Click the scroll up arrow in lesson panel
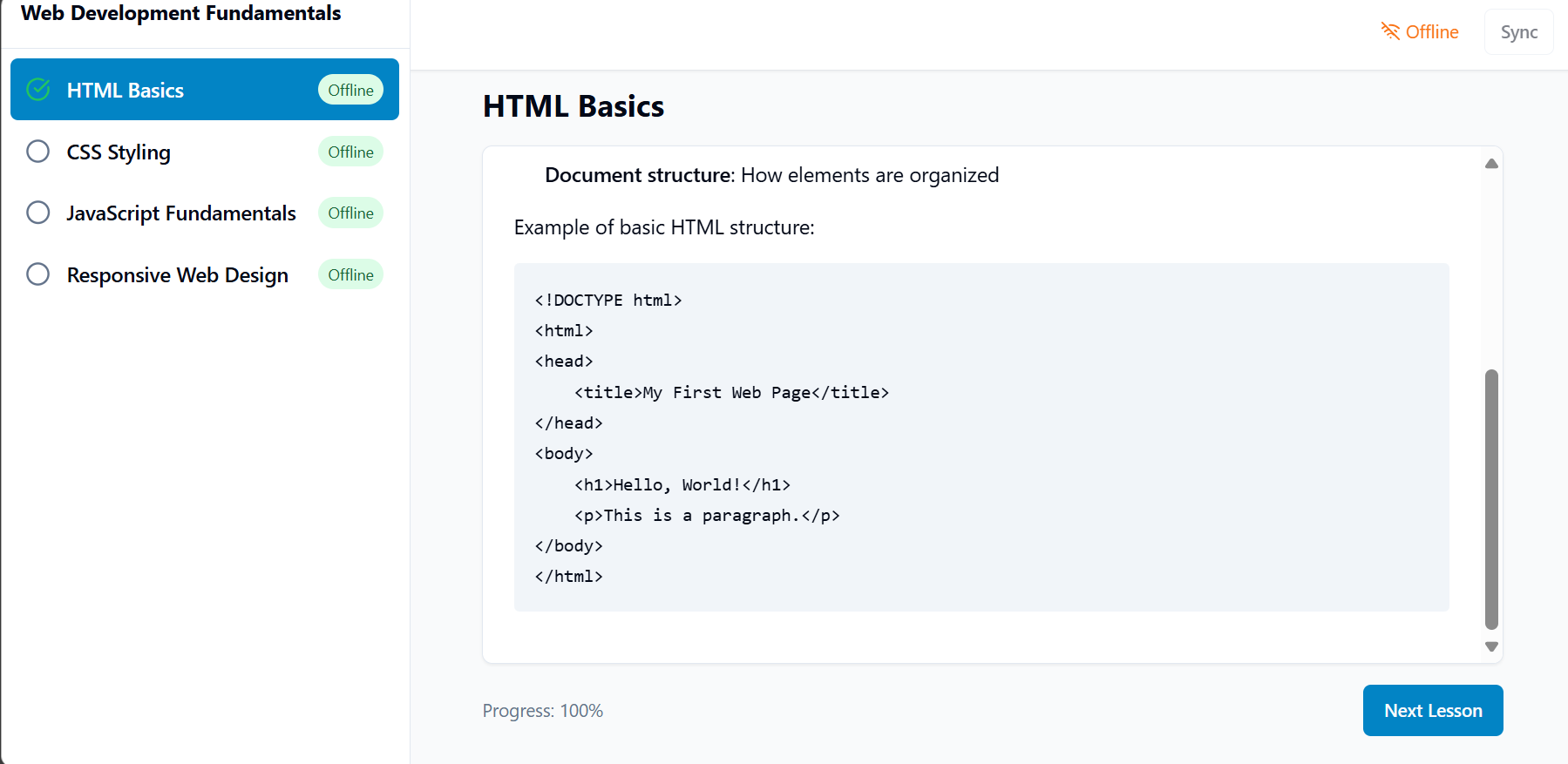The width and height of the screenshot is (1568, 764). 1491,164
